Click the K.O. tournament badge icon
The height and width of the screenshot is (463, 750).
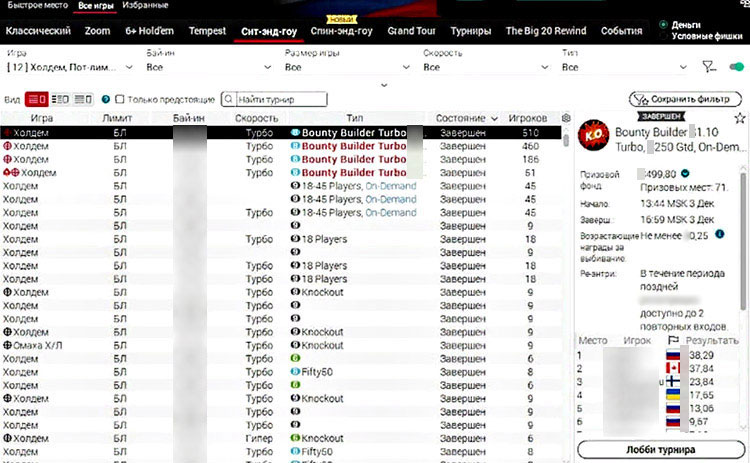click(x=594, y=135)
